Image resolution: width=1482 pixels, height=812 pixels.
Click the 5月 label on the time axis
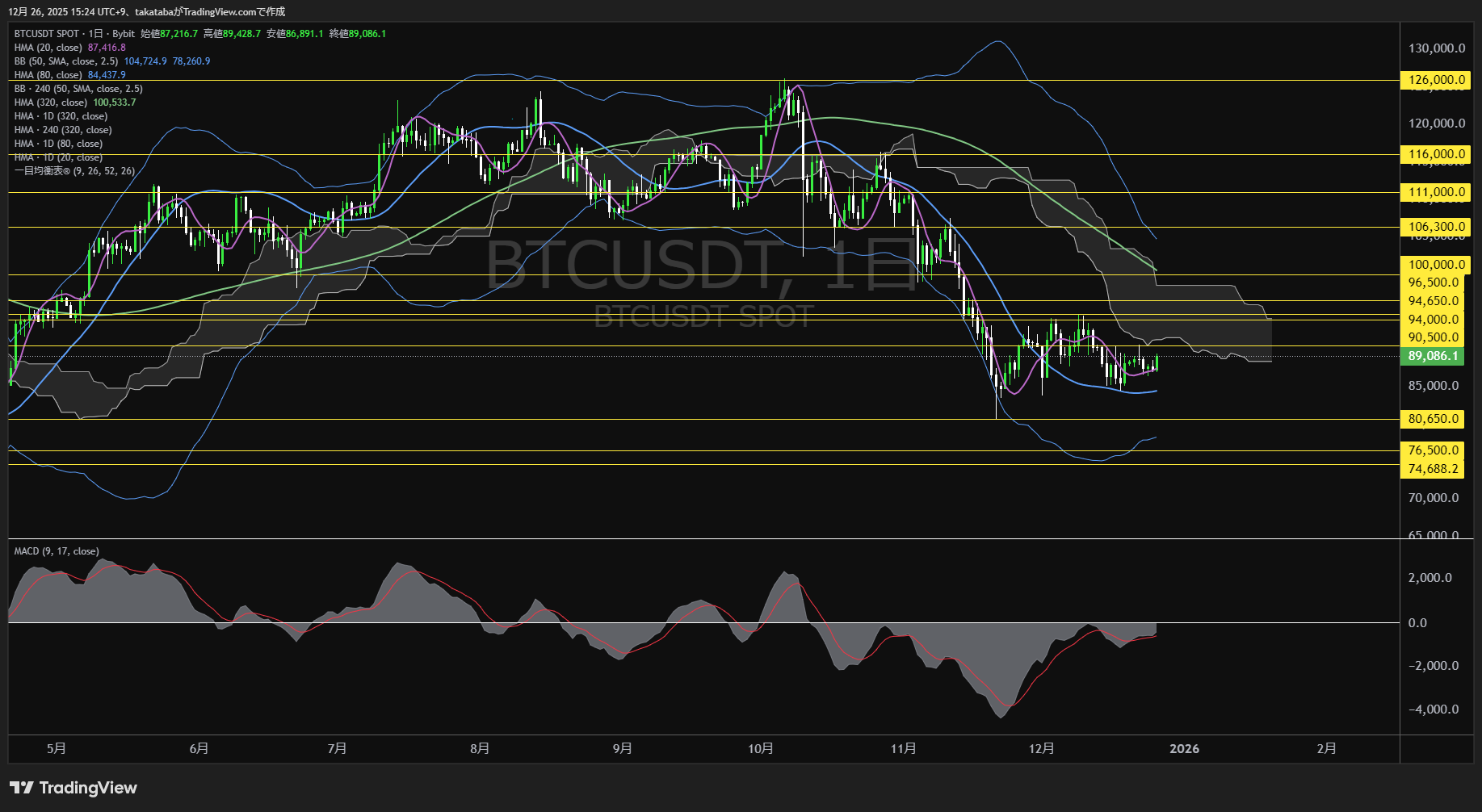[x=55, y=748]
